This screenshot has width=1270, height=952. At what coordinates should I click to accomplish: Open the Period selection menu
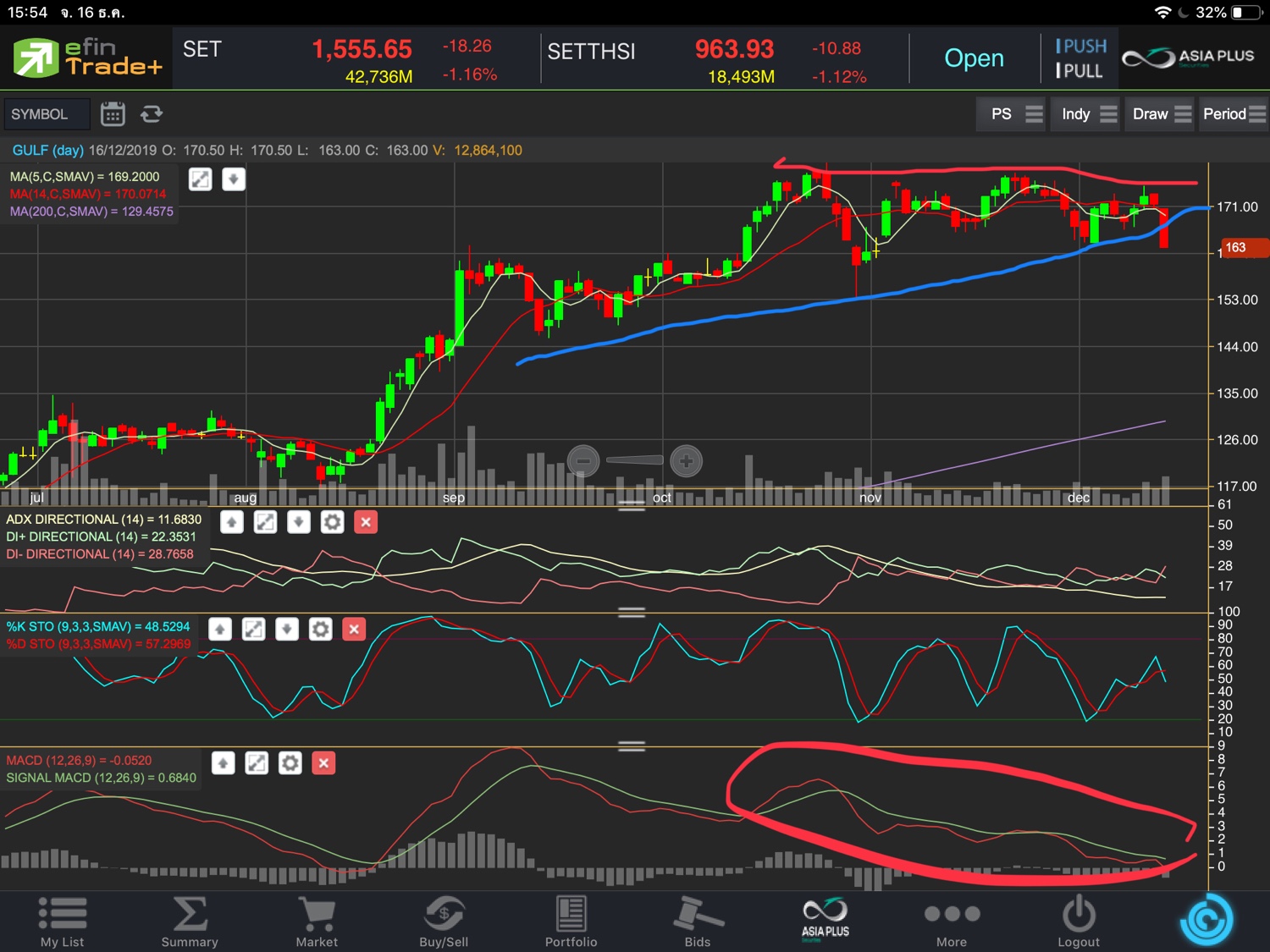coord(1233,114)
